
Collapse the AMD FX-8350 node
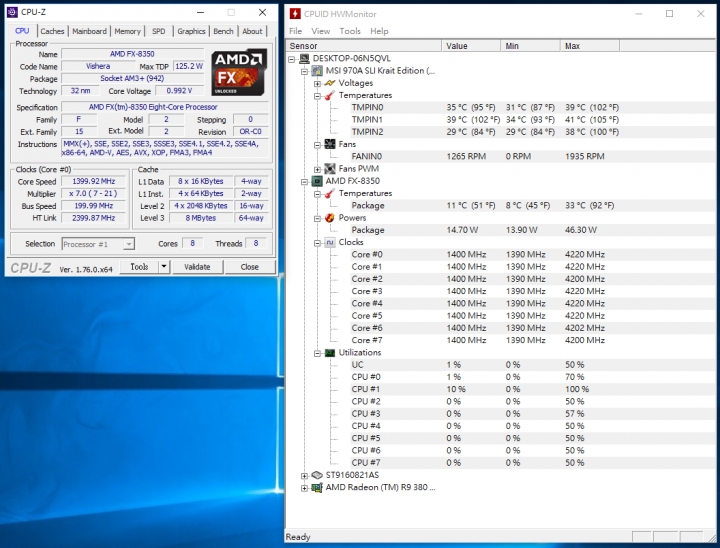(304, 181)
